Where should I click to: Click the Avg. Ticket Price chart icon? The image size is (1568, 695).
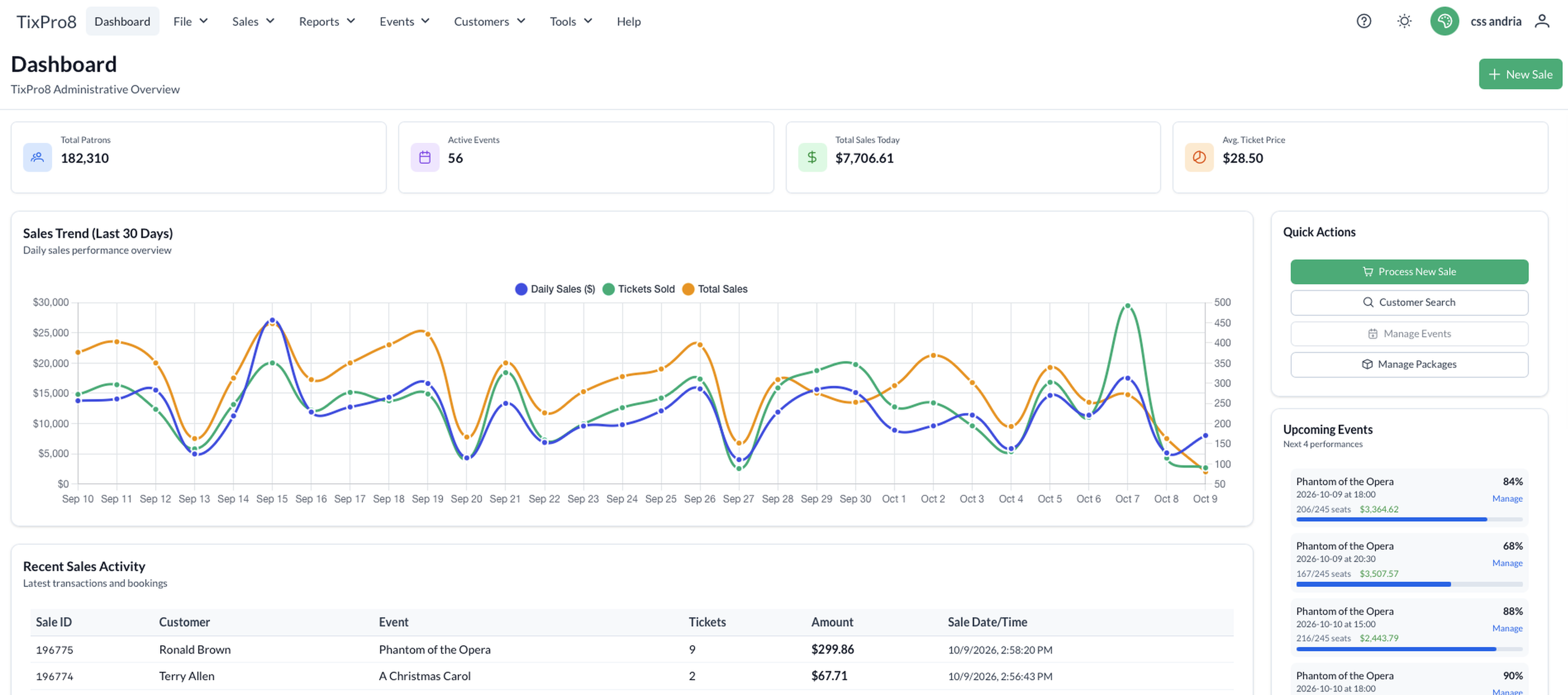click(x=1198, y=157)
